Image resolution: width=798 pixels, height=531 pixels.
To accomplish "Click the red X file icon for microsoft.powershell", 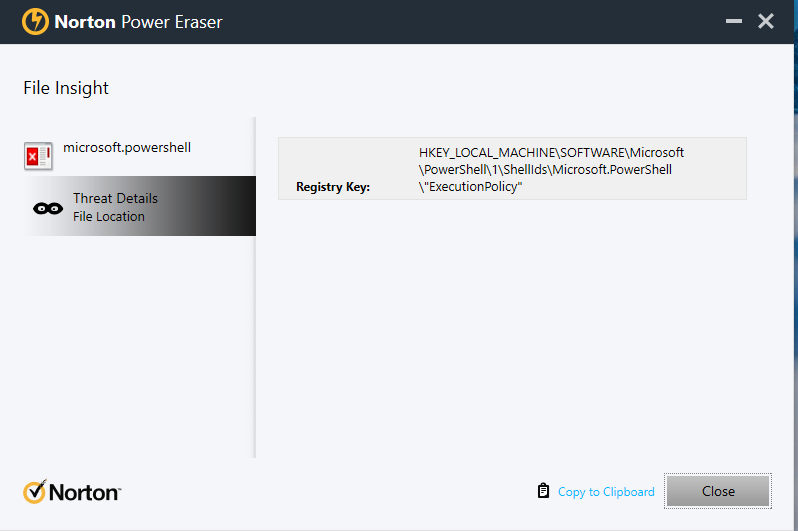I will (x=38, y=156).
